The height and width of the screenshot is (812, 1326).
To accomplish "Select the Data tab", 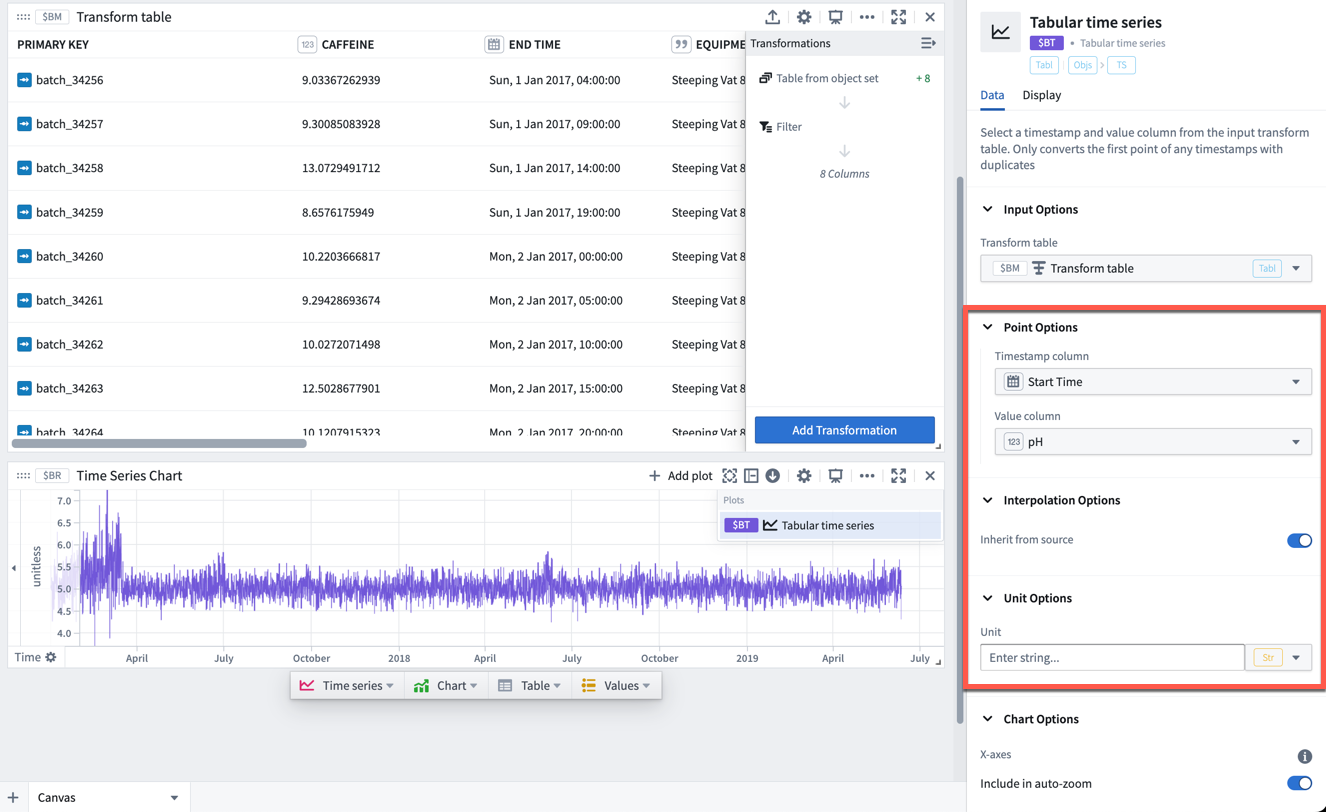I will 992,95.
